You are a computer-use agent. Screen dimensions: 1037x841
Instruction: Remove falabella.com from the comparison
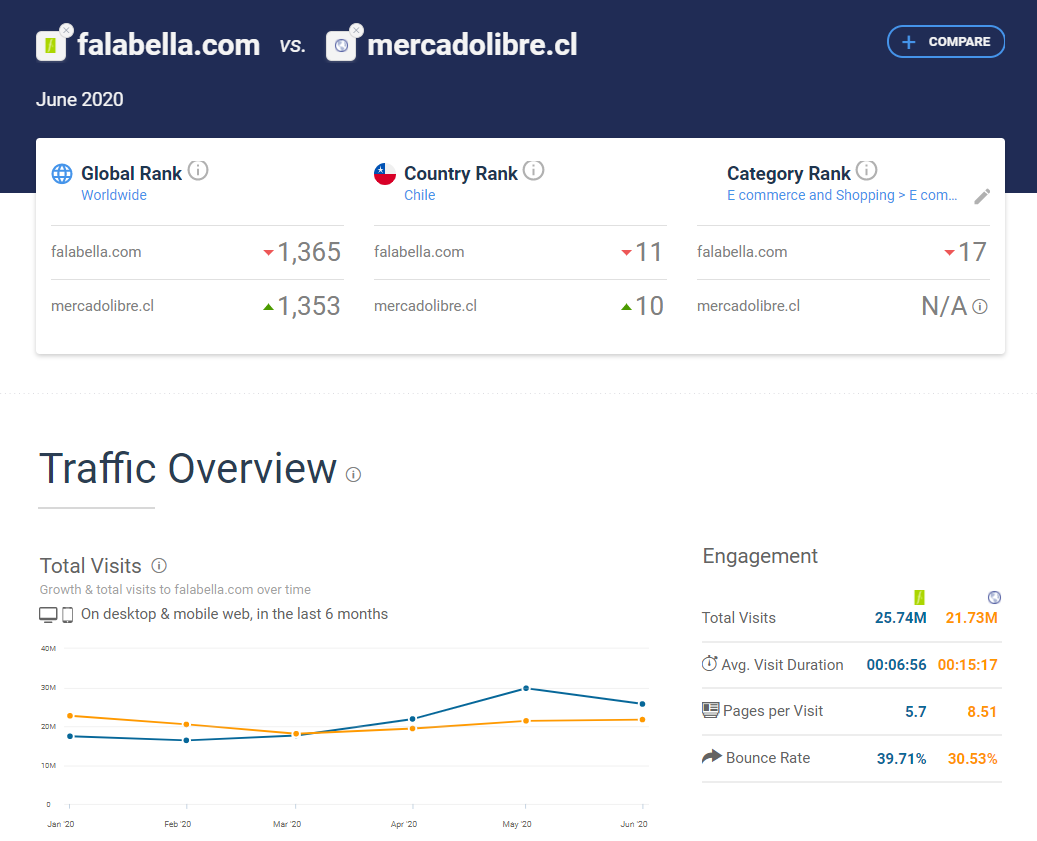[66, 31]
